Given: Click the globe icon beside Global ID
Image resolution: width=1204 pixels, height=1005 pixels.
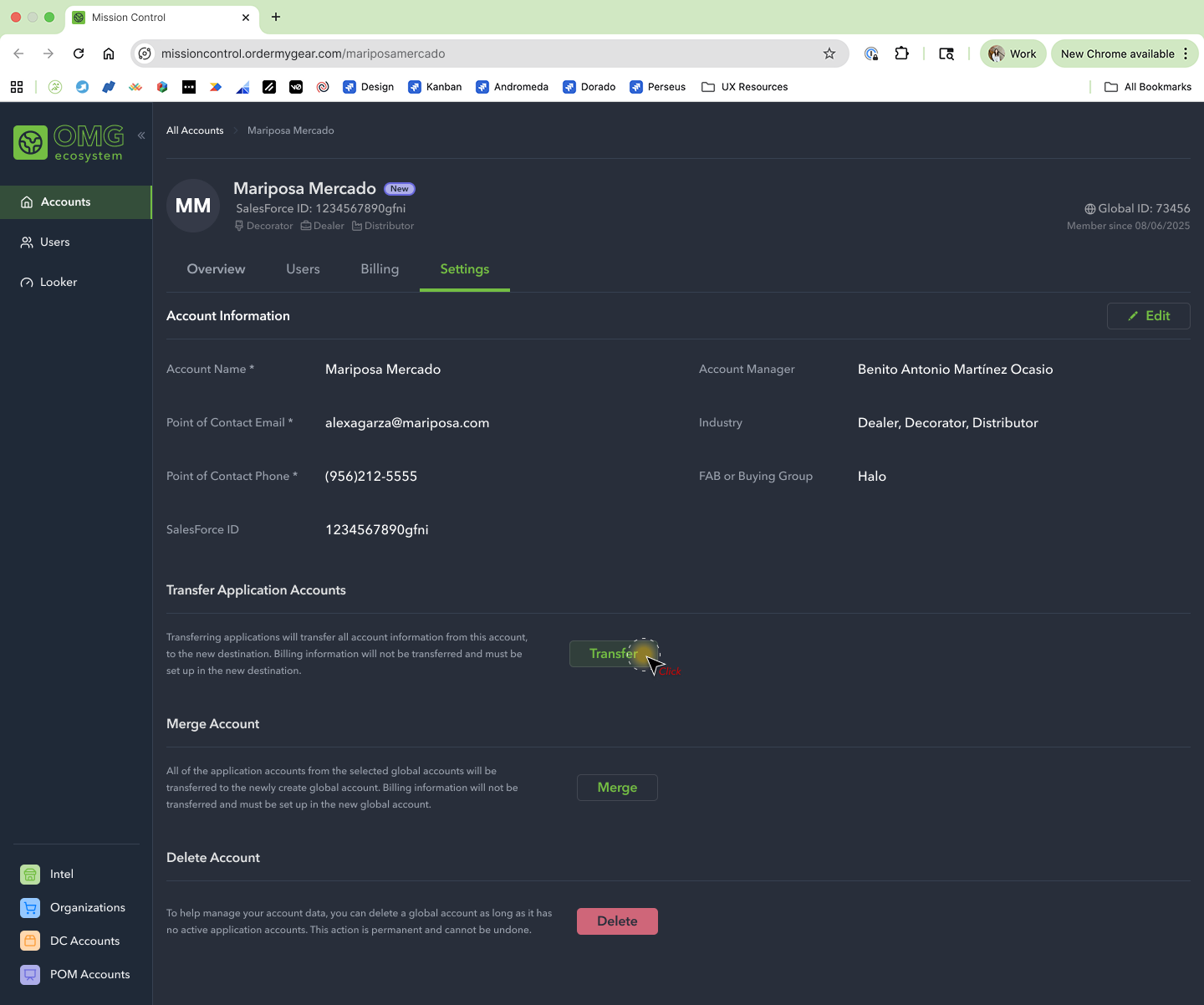Looking at the screenshot, I should (x=1089, y=209).
